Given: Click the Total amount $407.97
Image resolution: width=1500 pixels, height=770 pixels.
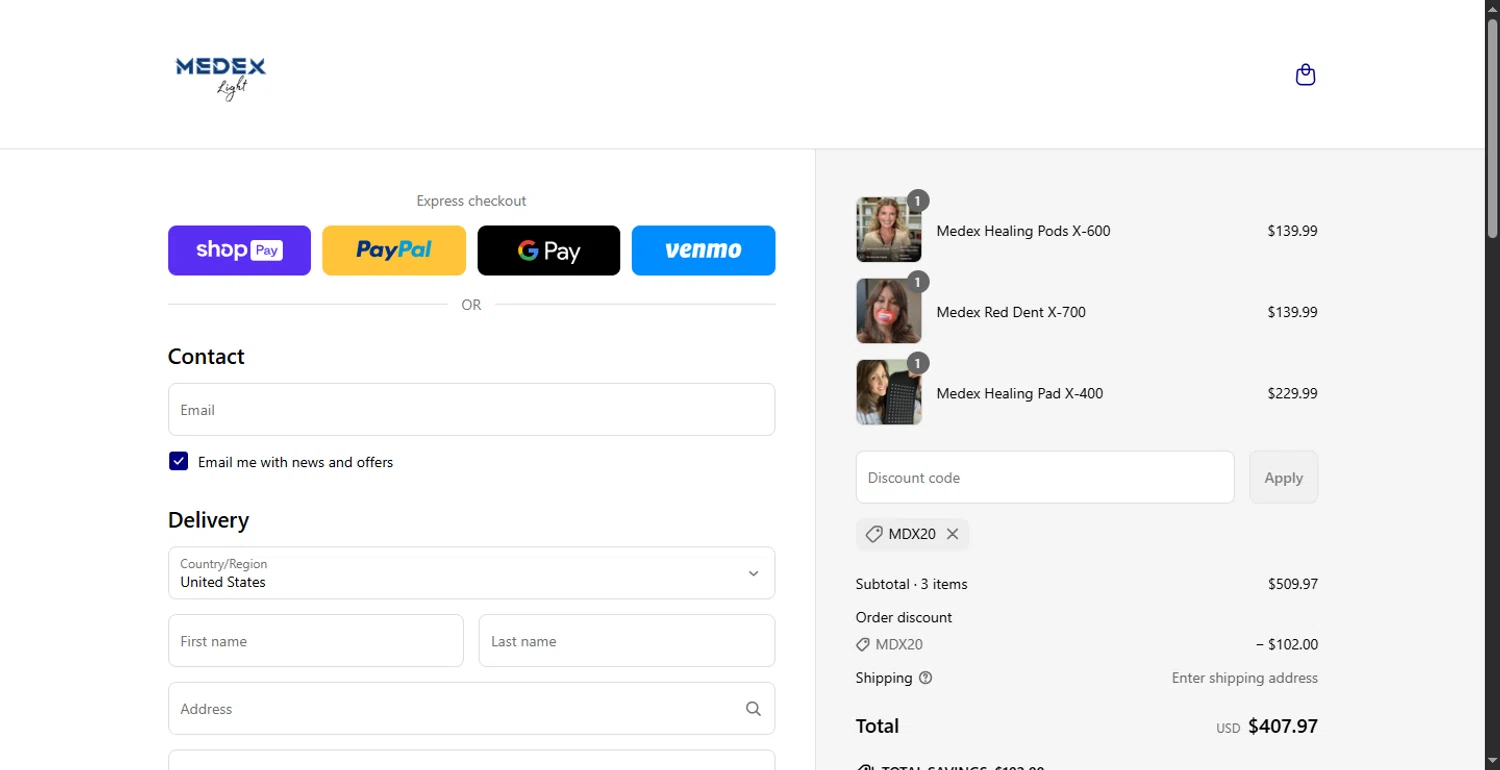Looking at the screenshot, I should (1283, 726).
